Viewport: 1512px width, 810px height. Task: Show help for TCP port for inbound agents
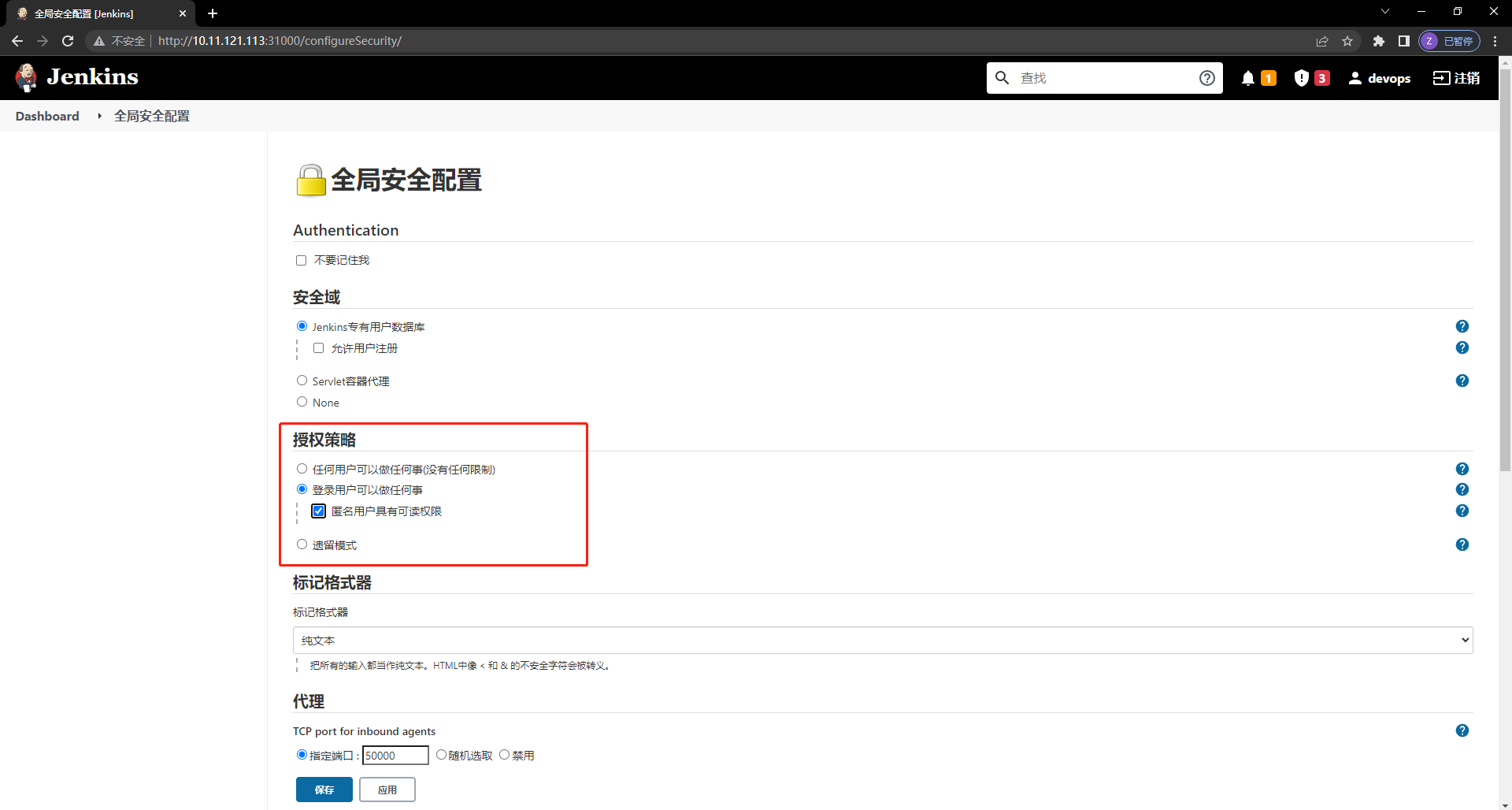[1462, 730]
